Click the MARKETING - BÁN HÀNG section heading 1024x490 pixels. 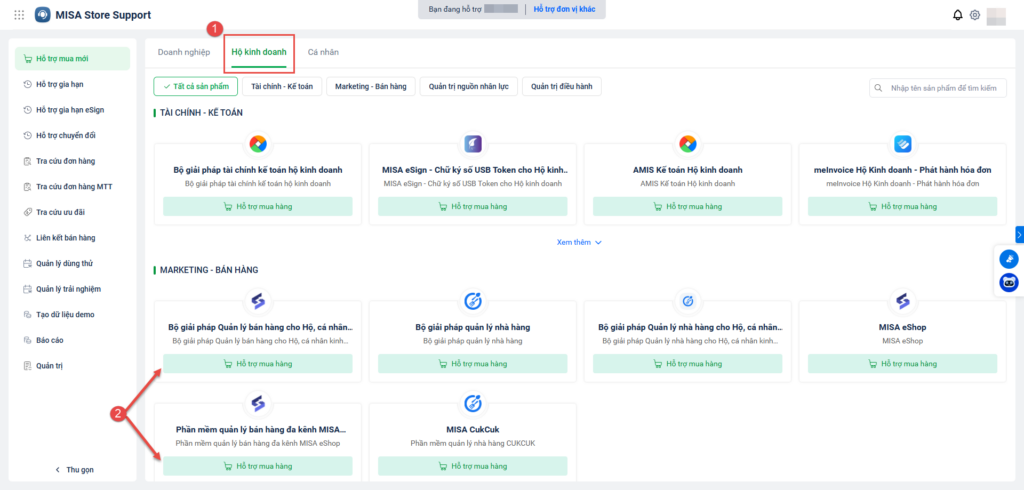[x=209, y=270]
